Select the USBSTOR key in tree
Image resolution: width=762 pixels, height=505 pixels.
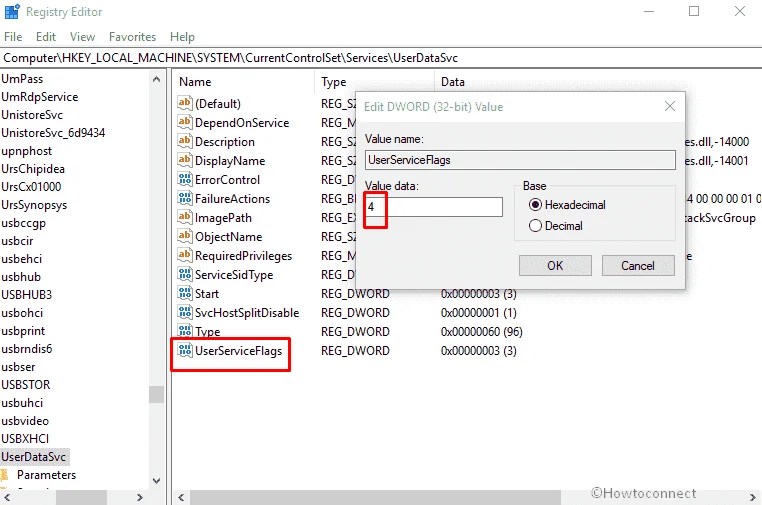coord(25,384)
